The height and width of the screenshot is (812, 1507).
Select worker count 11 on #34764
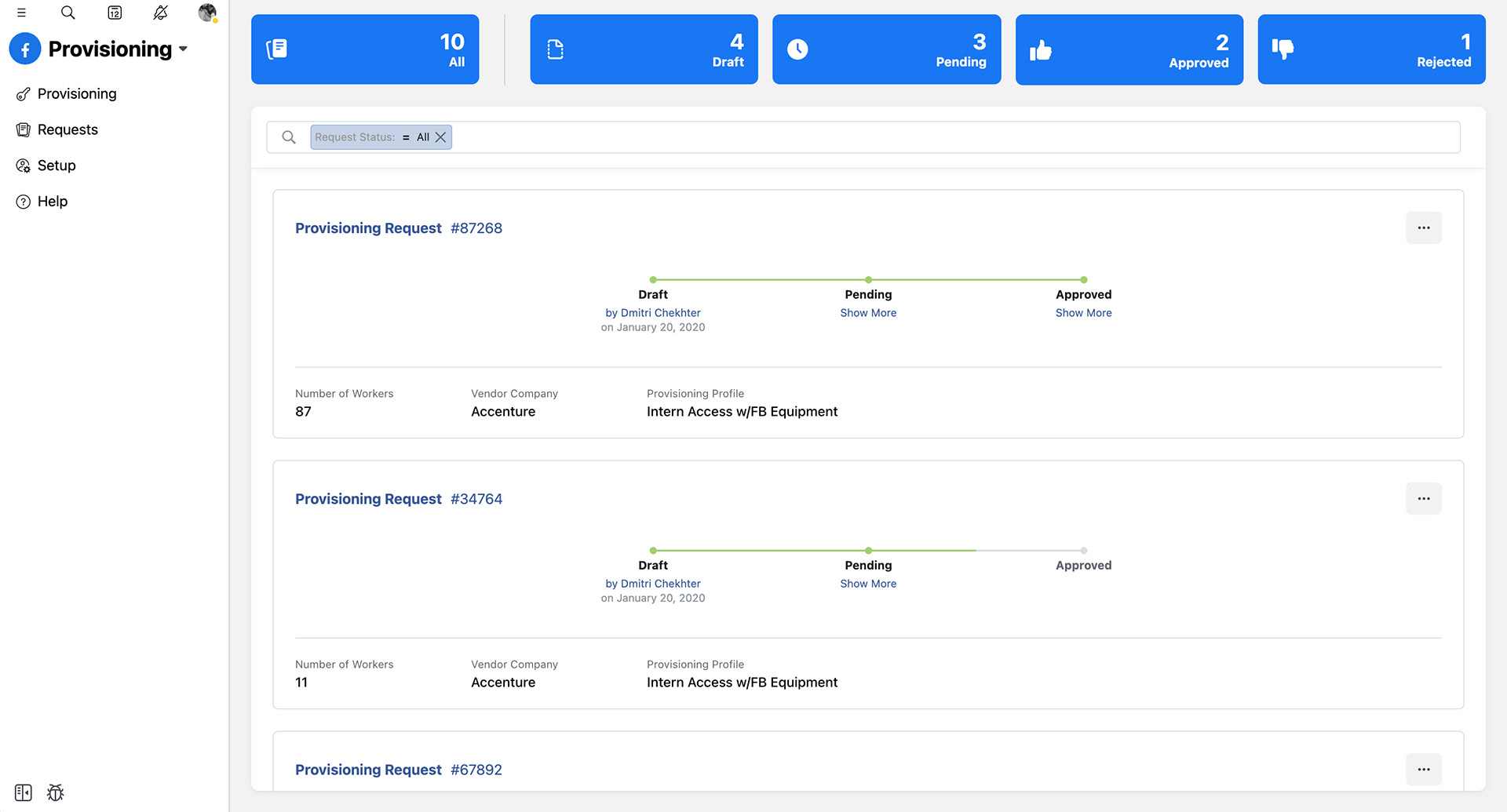point(301,683)
